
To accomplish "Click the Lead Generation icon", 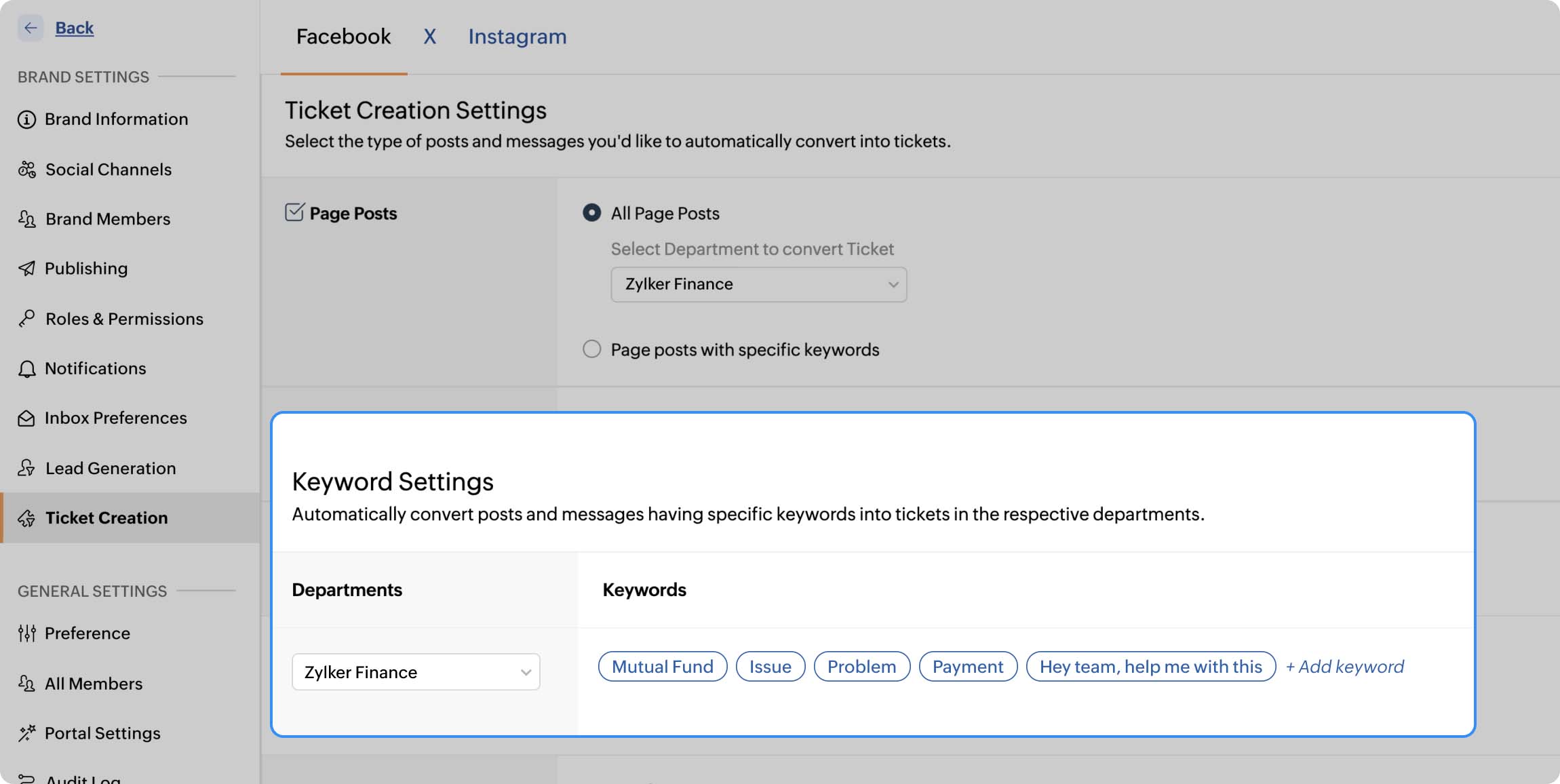I will click(27, 468).
